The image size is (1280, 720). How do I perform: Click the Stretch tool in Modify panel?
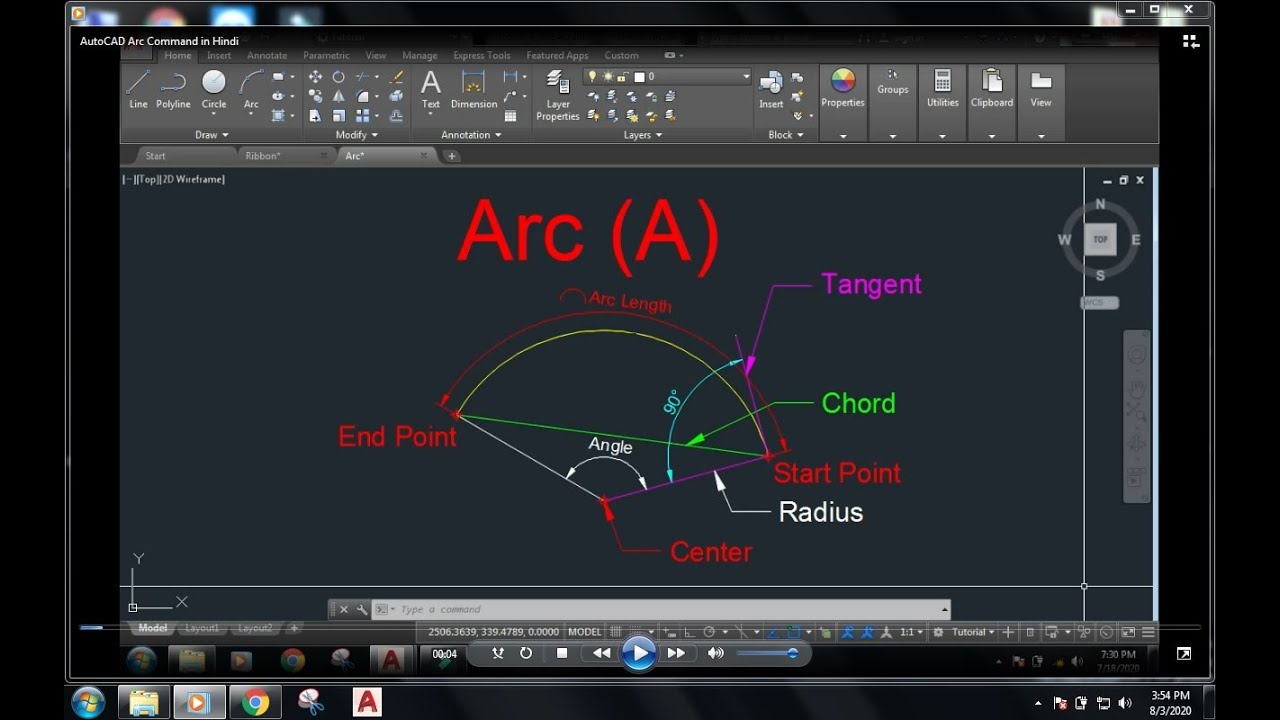tap(315, 115)
